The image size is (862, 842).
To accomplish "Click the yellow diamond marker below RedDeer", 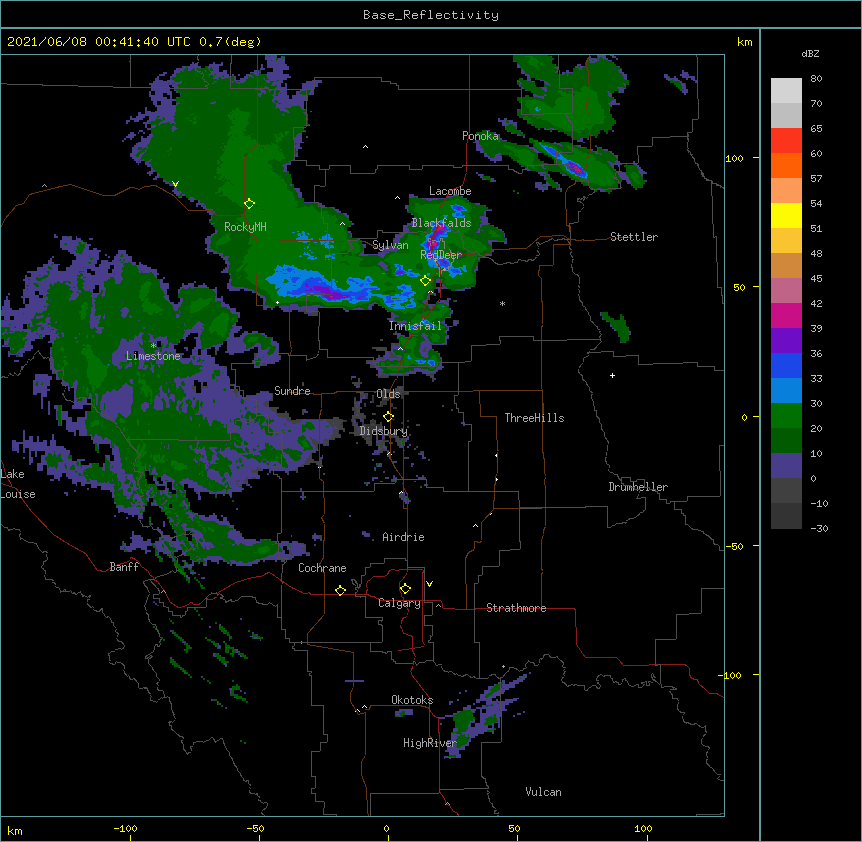I will pyautogui.click(x=426, y=281).
